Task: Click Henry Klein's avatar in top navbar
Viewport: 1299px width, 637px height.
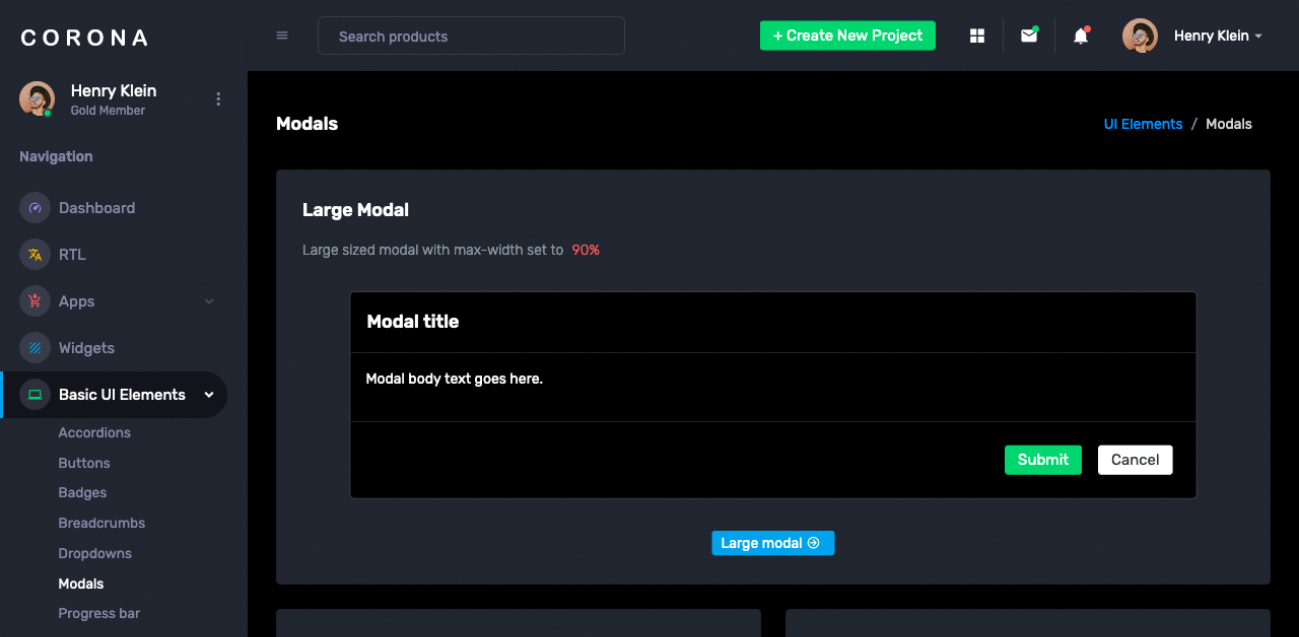Action: [x=1139, y=36]
